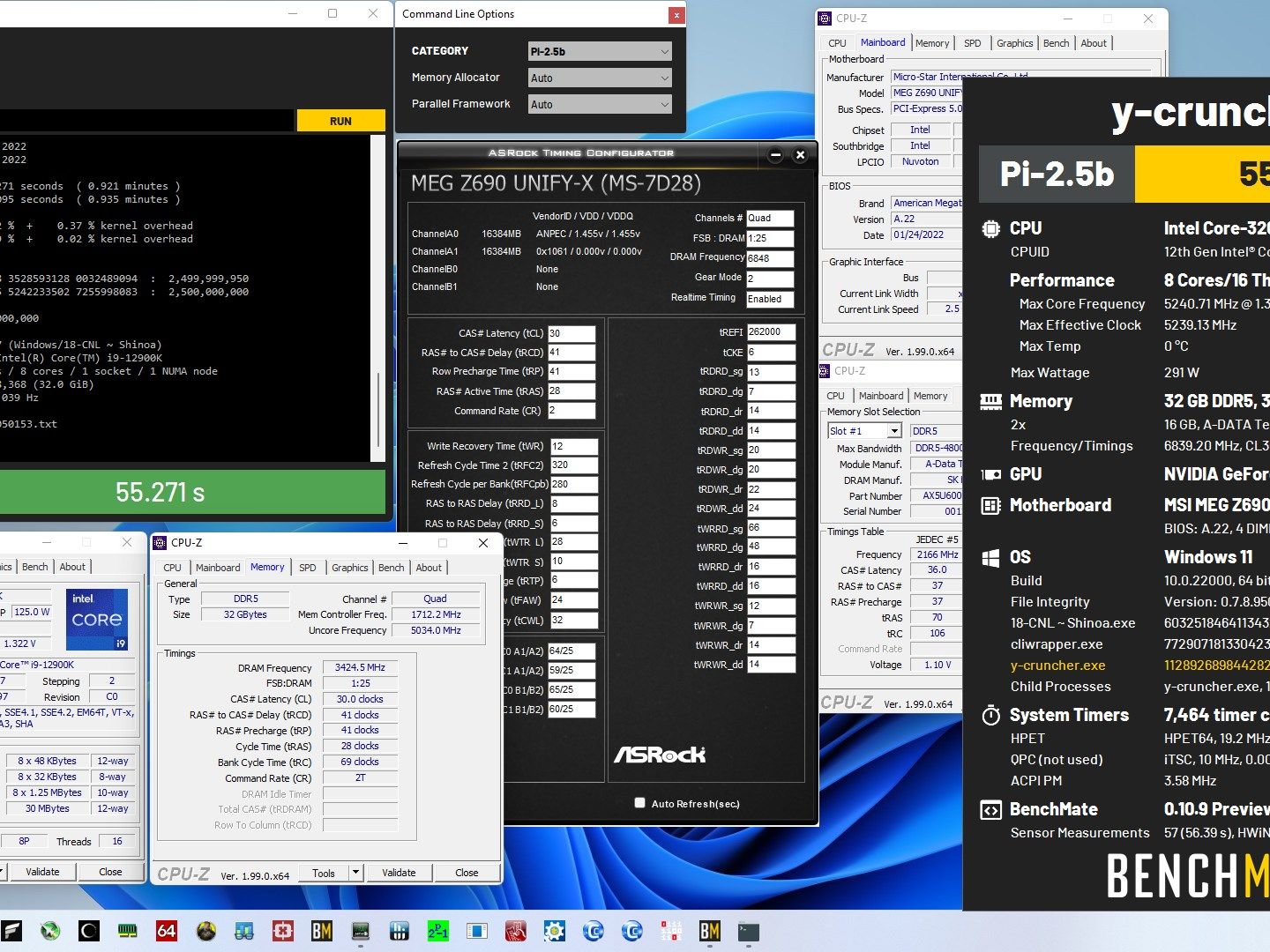Open the red chip taskbar icon
The image size is (1270, 952).
282,931
